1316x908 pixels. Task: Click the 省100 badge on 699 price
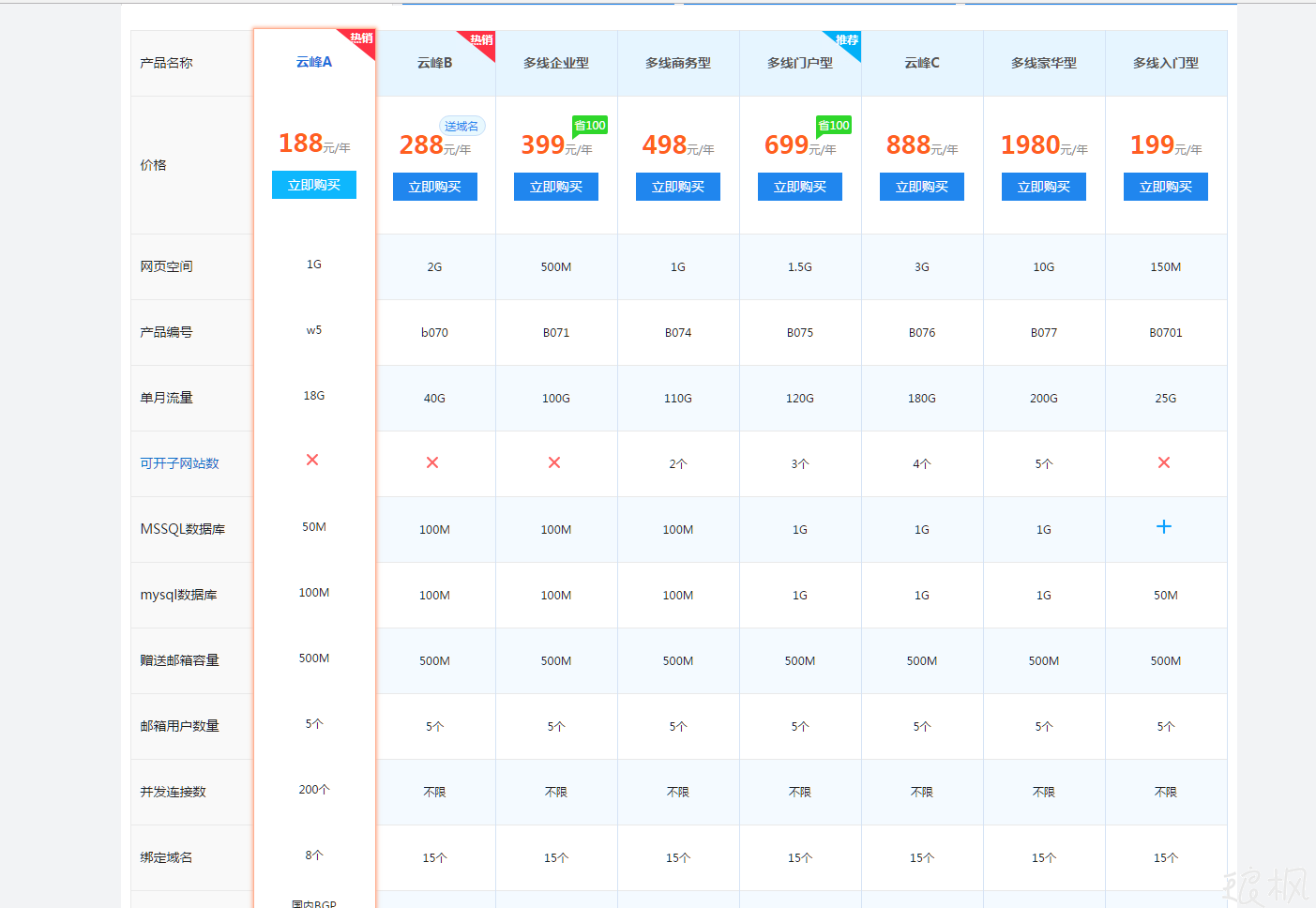coord(834,126)
